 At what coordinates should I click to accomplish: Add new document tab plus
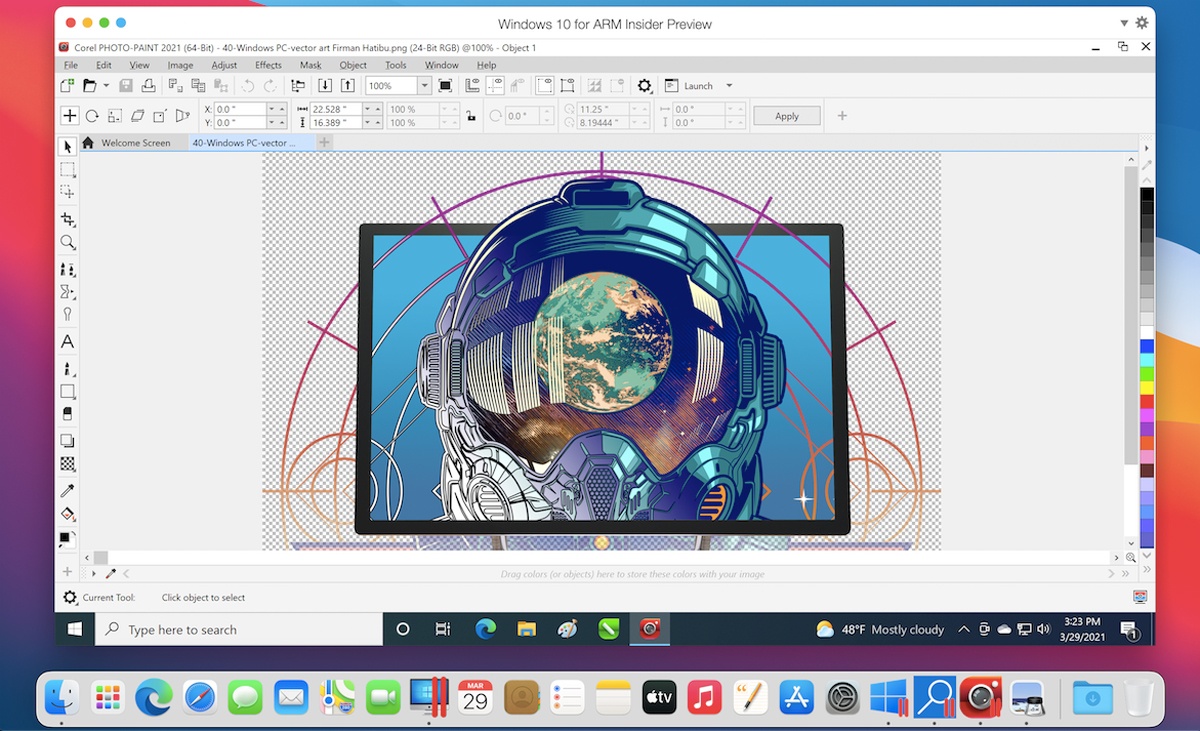pyautogui.click(x=324, y=143)
